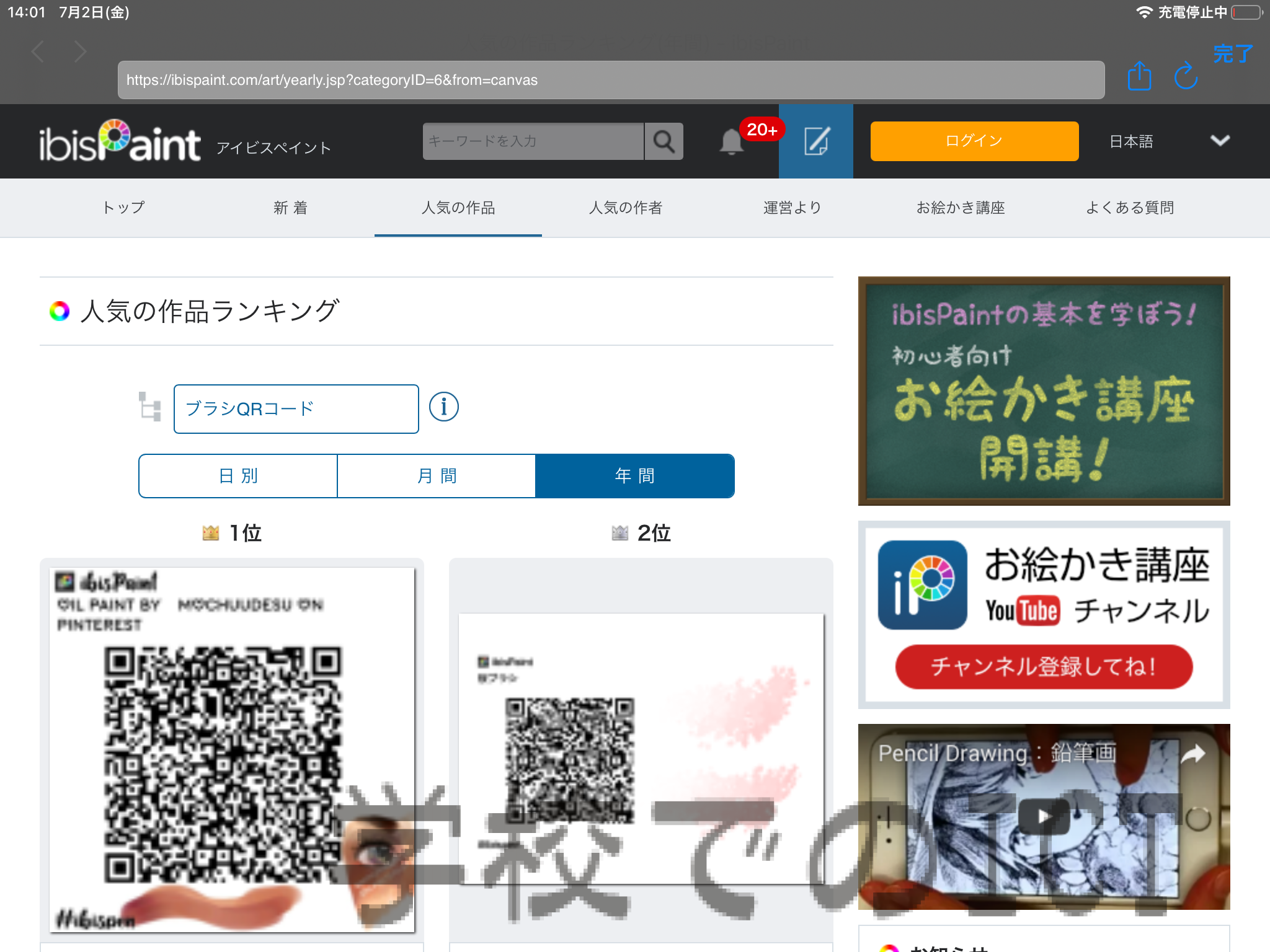Click チャンネル登録してね! red button

click(x=1044, y=667)
